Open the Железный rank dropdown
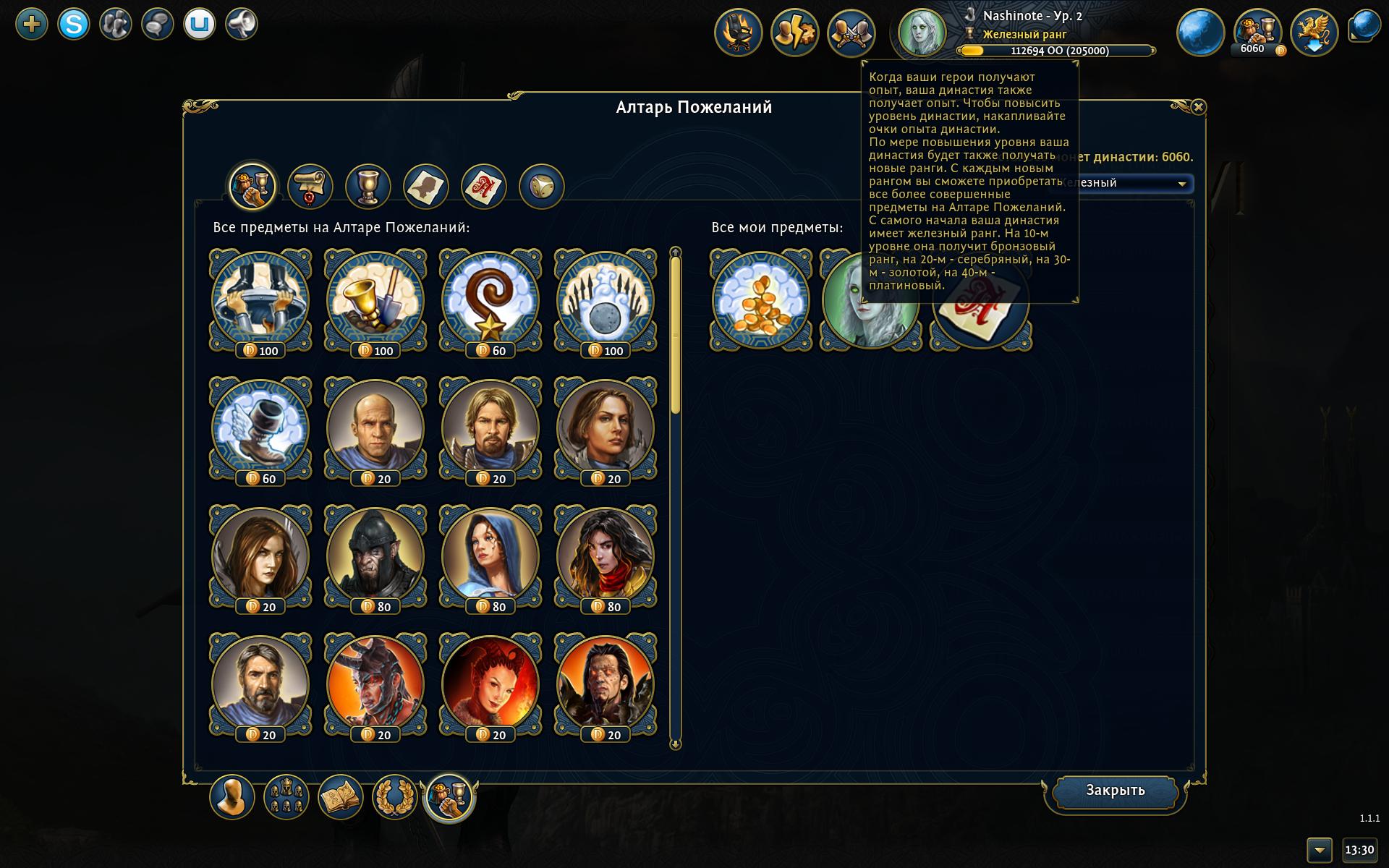This screenshot has width=1389, height=868. [1125, 183]
